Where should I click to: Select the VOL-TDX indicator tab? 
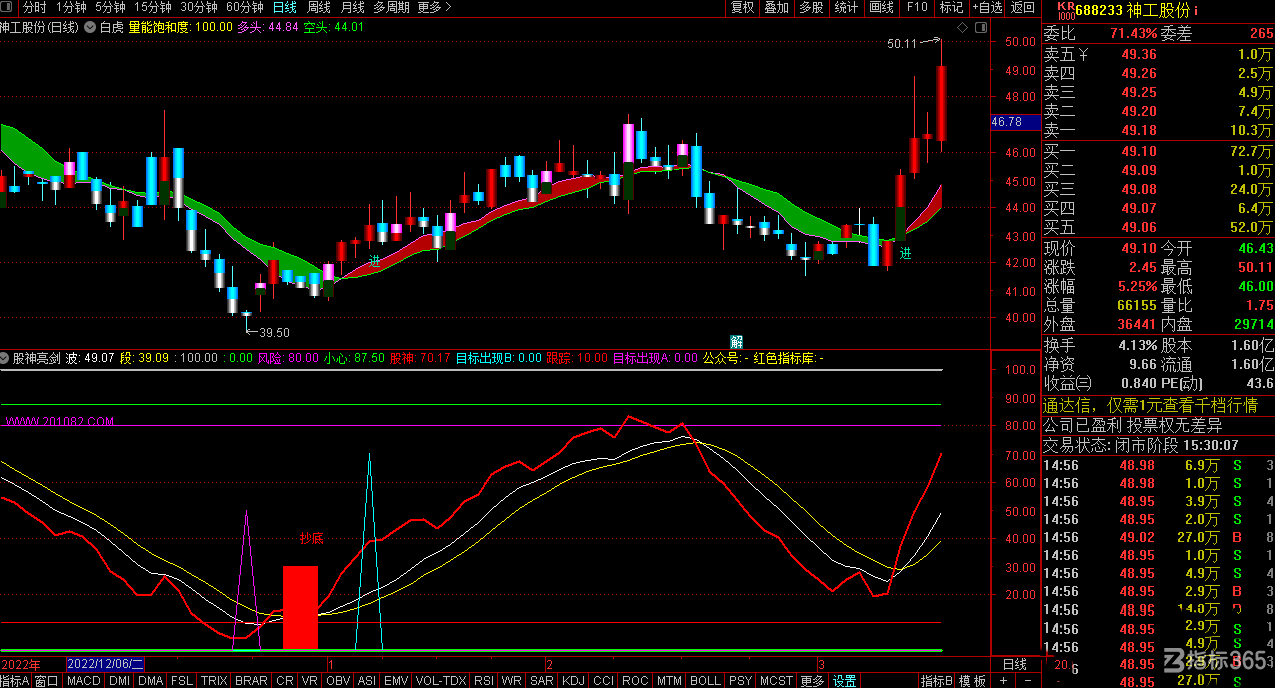(441, 681)
